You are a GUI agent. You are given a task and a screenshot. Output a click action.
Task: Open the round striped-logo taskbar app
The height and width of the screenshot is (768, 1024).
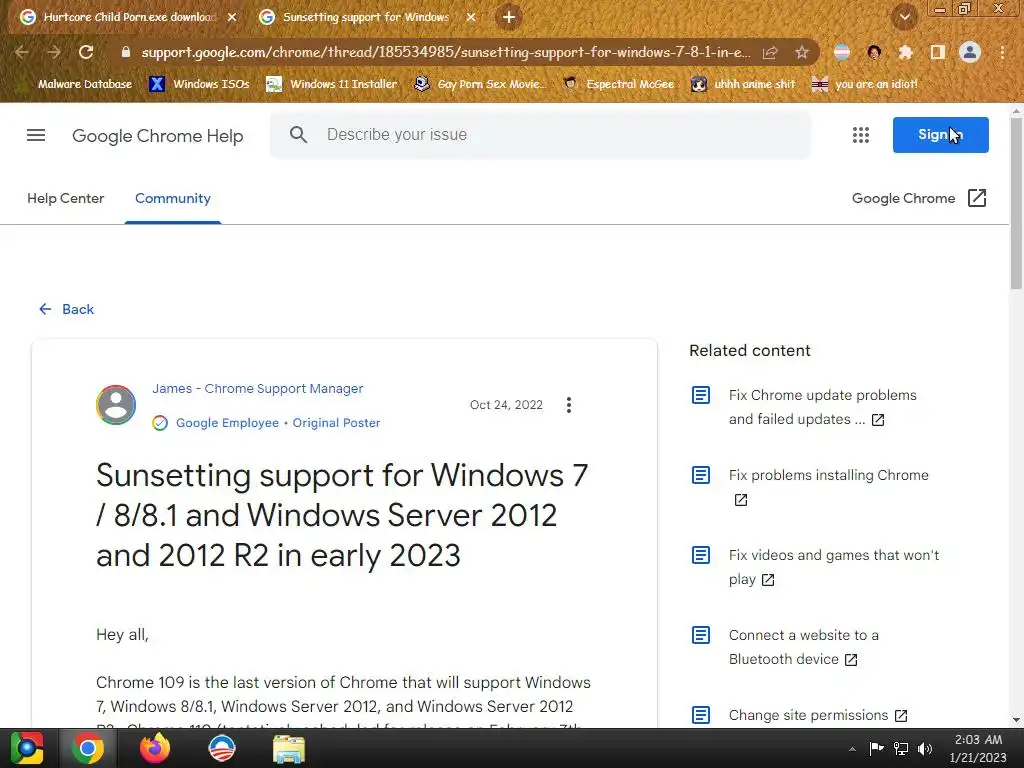tap(221, 748)
